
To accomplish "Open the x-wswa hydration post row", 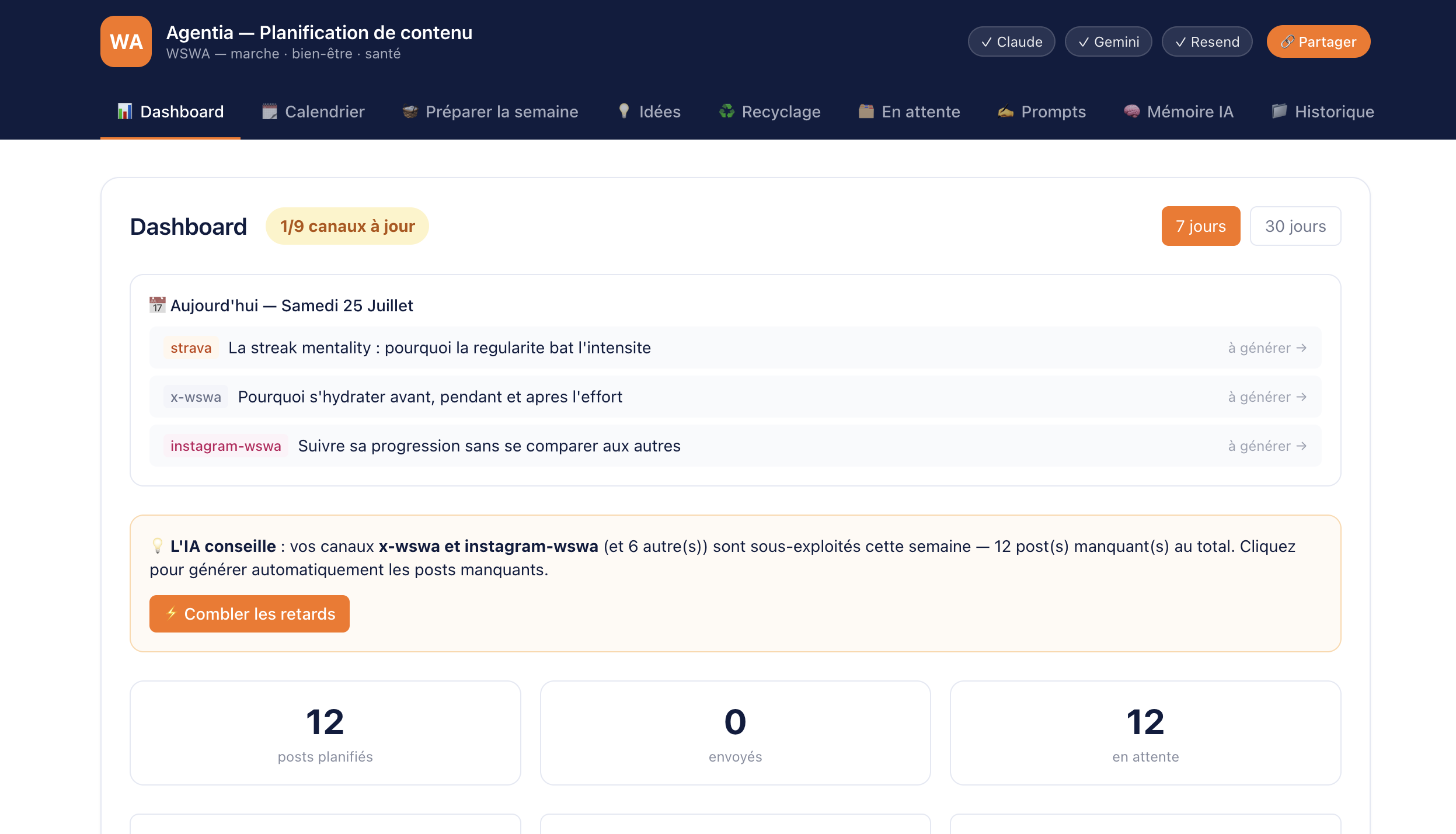I will click(736, 397).
